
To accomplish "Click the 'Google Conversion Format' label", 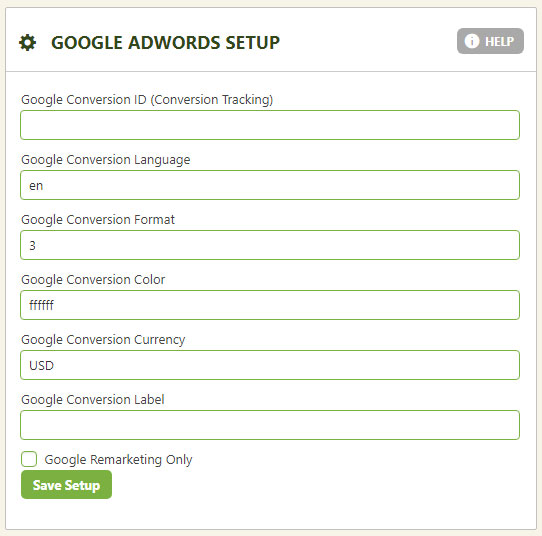I will pyautogui.click(x=98, y=219).
